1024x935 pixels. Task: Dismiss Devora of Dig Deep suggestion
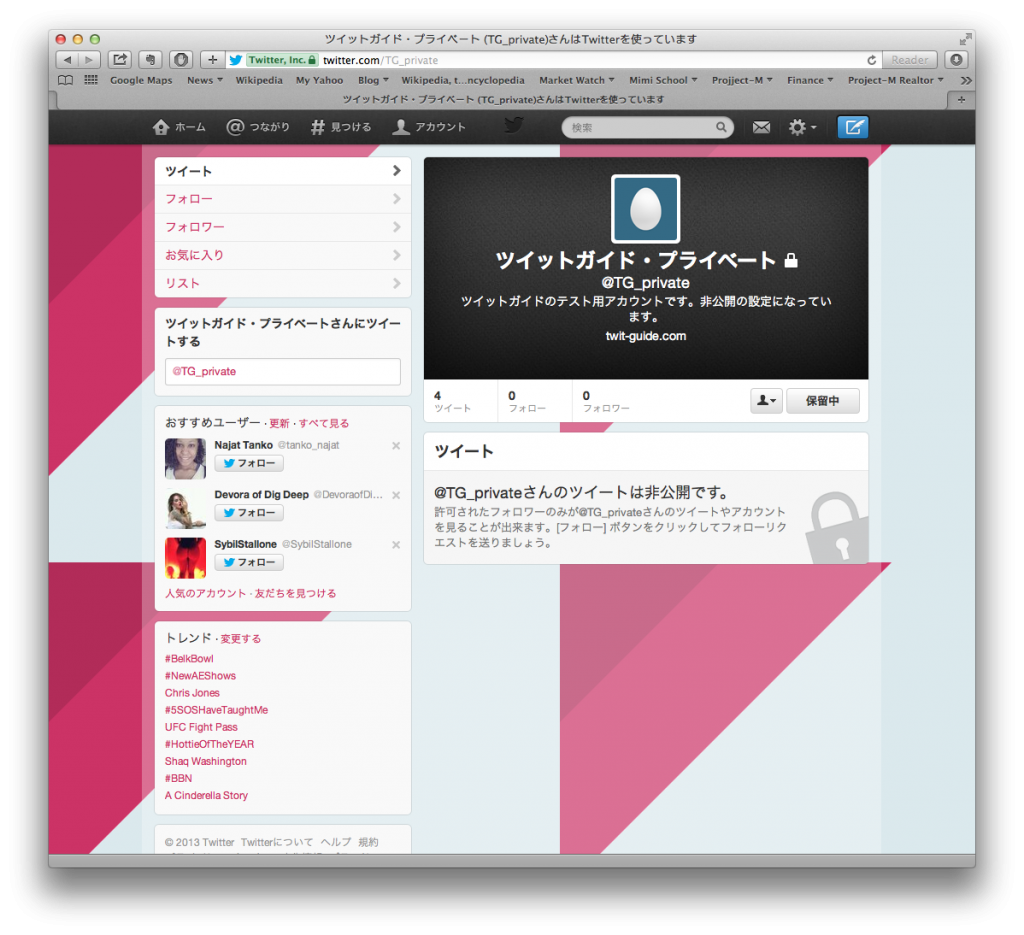(396, 496)
